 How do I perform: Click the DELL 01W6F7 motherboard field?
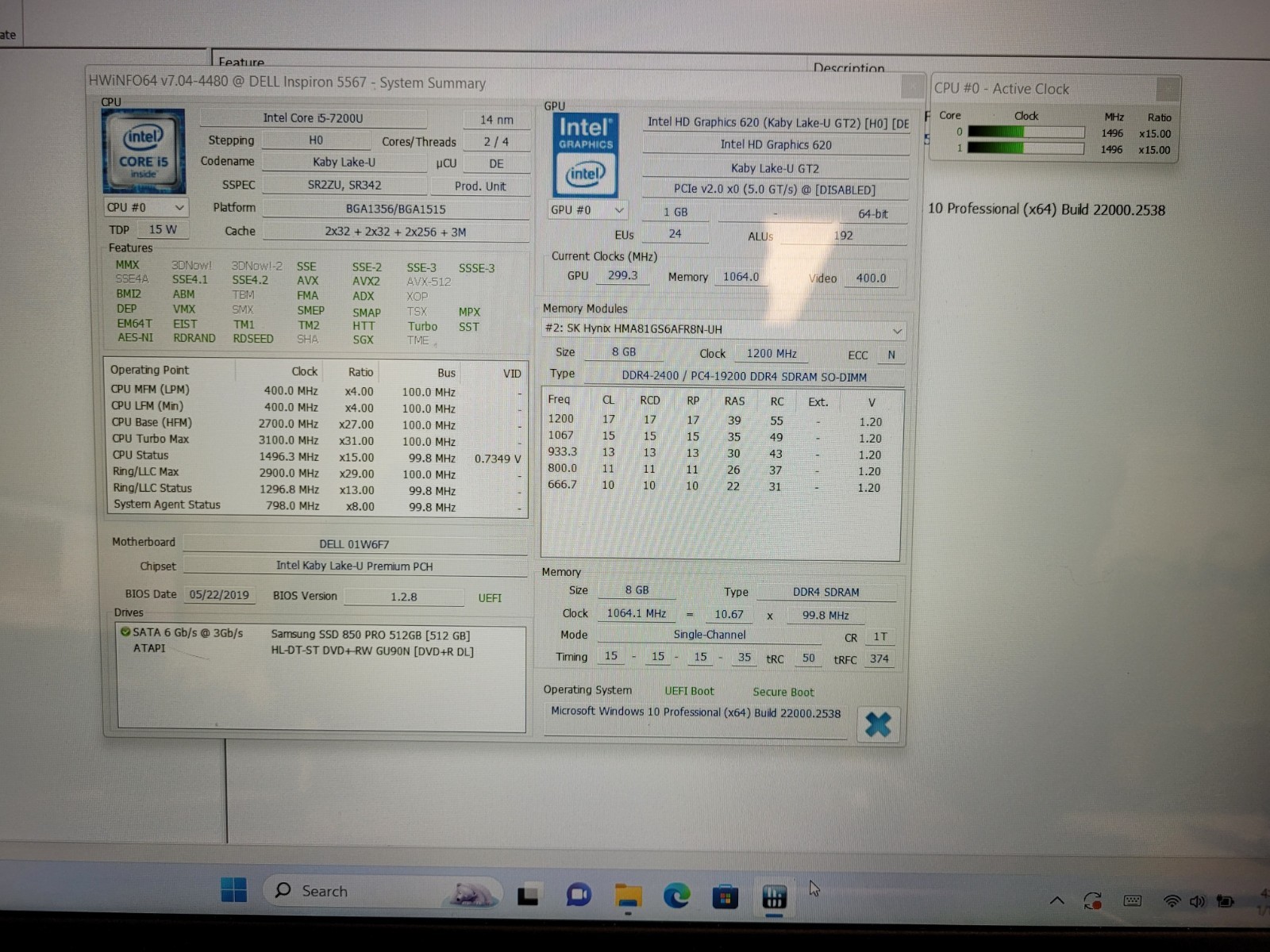[x=354, y=544]
